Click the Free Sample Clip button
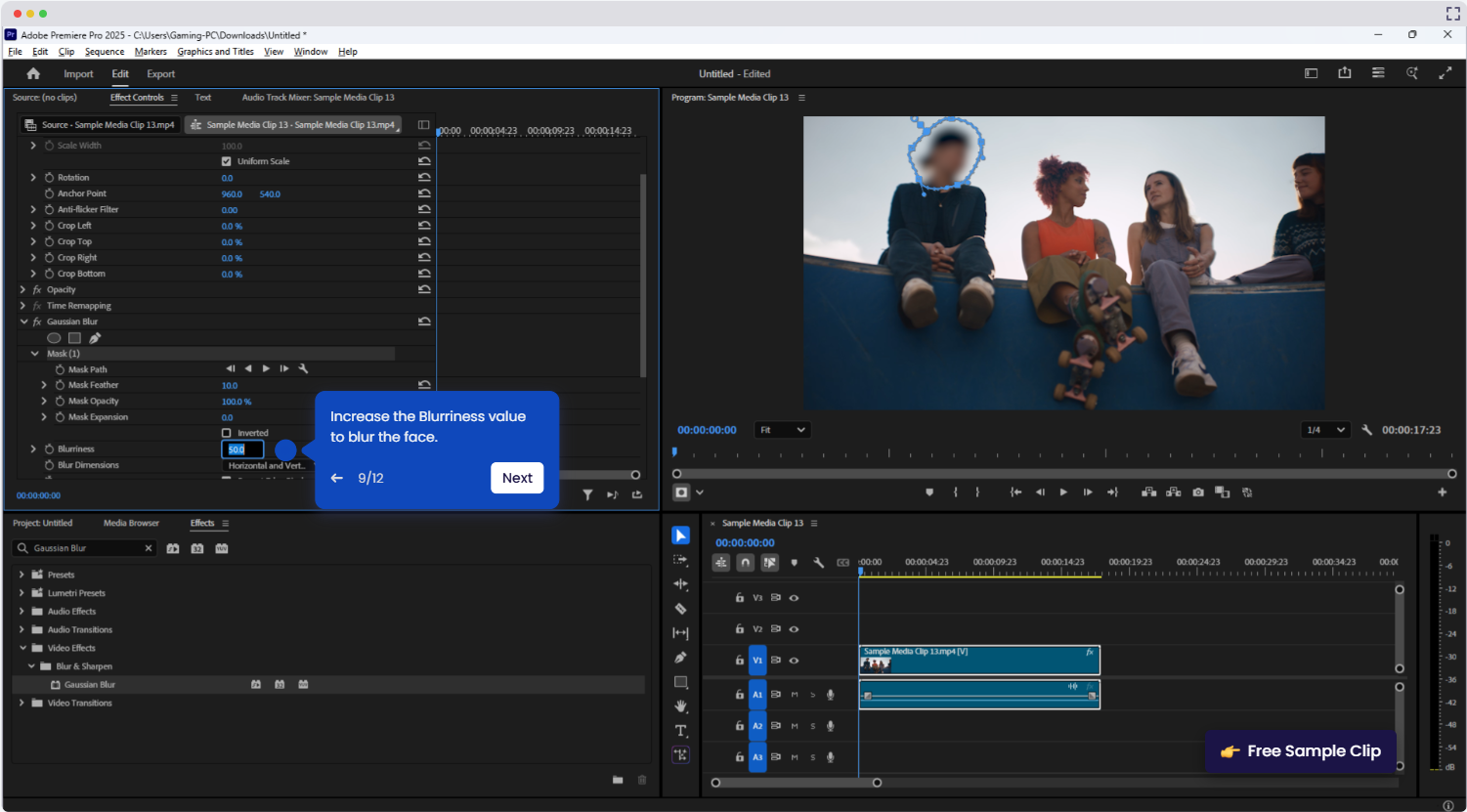1467x812 pixels. point(1301,751)
